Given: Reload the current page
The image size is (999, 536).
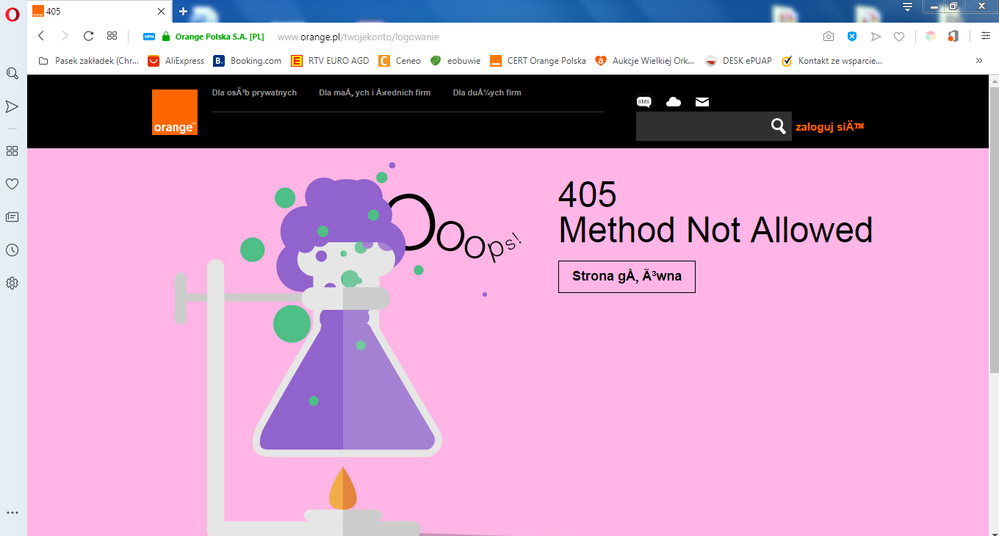Looking at the screenshot, I should (x=89, y=36).
